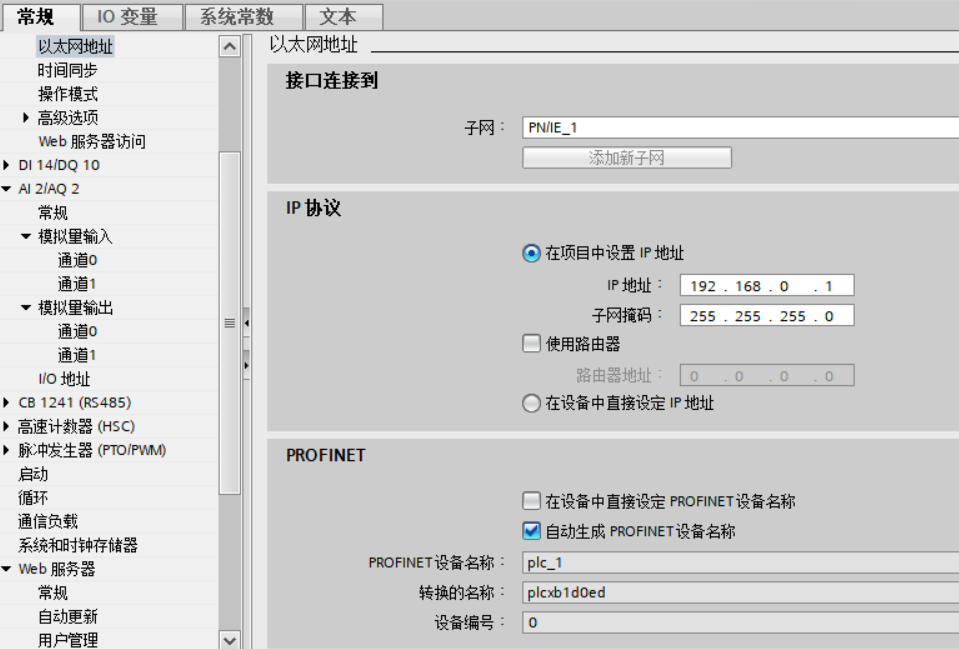Uncheck 自动生成 PROFINET 设备名称

[x=531, y=531]
